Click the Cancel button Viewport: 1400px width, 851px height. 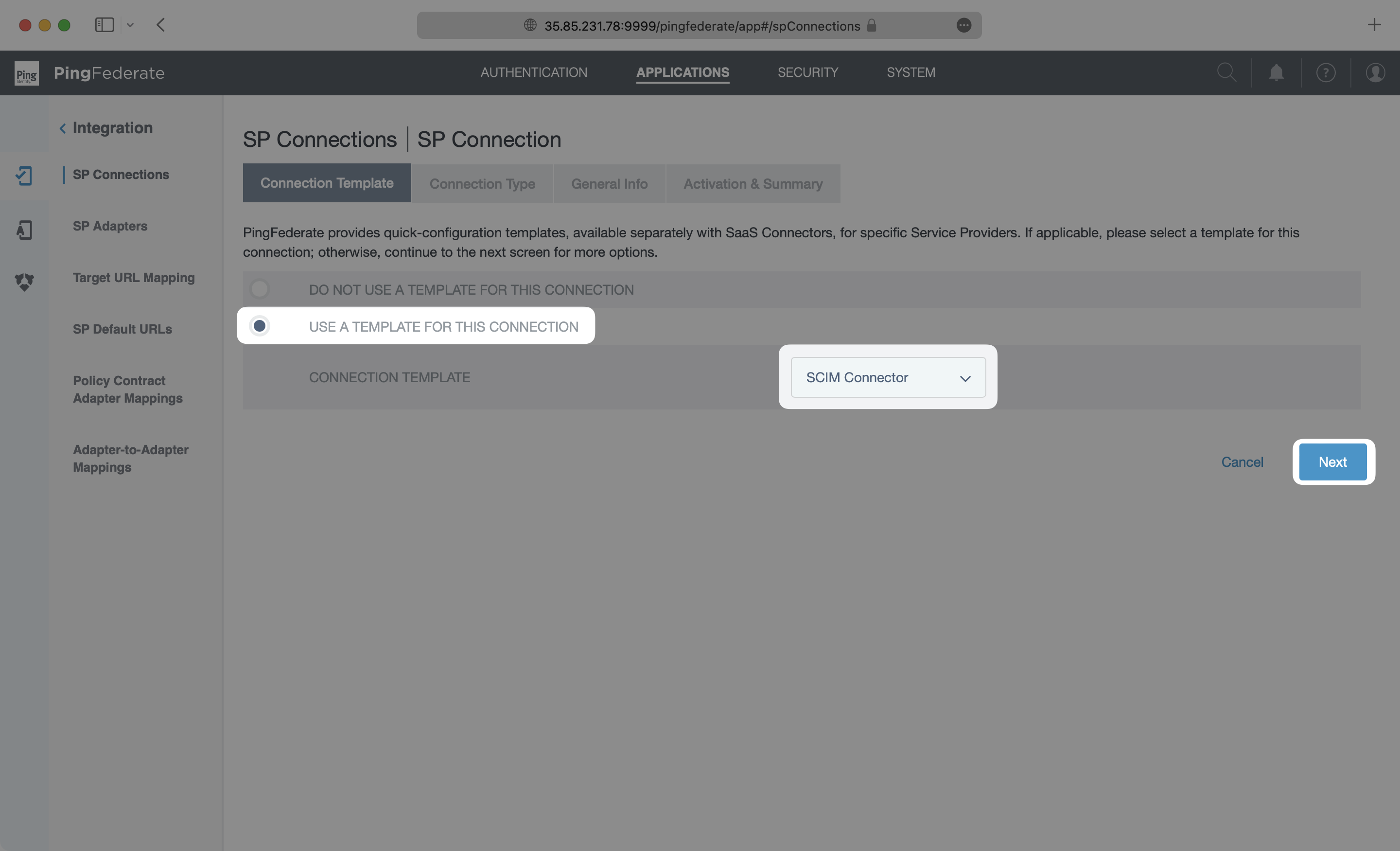point(1242,461)
